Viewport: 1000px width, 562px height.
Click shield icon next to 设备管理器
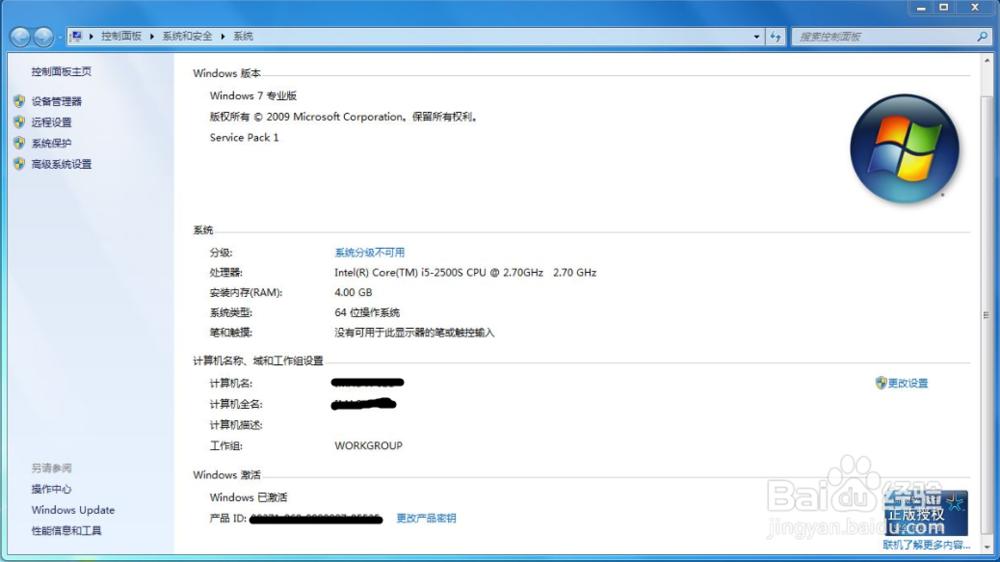coord(19,101)
